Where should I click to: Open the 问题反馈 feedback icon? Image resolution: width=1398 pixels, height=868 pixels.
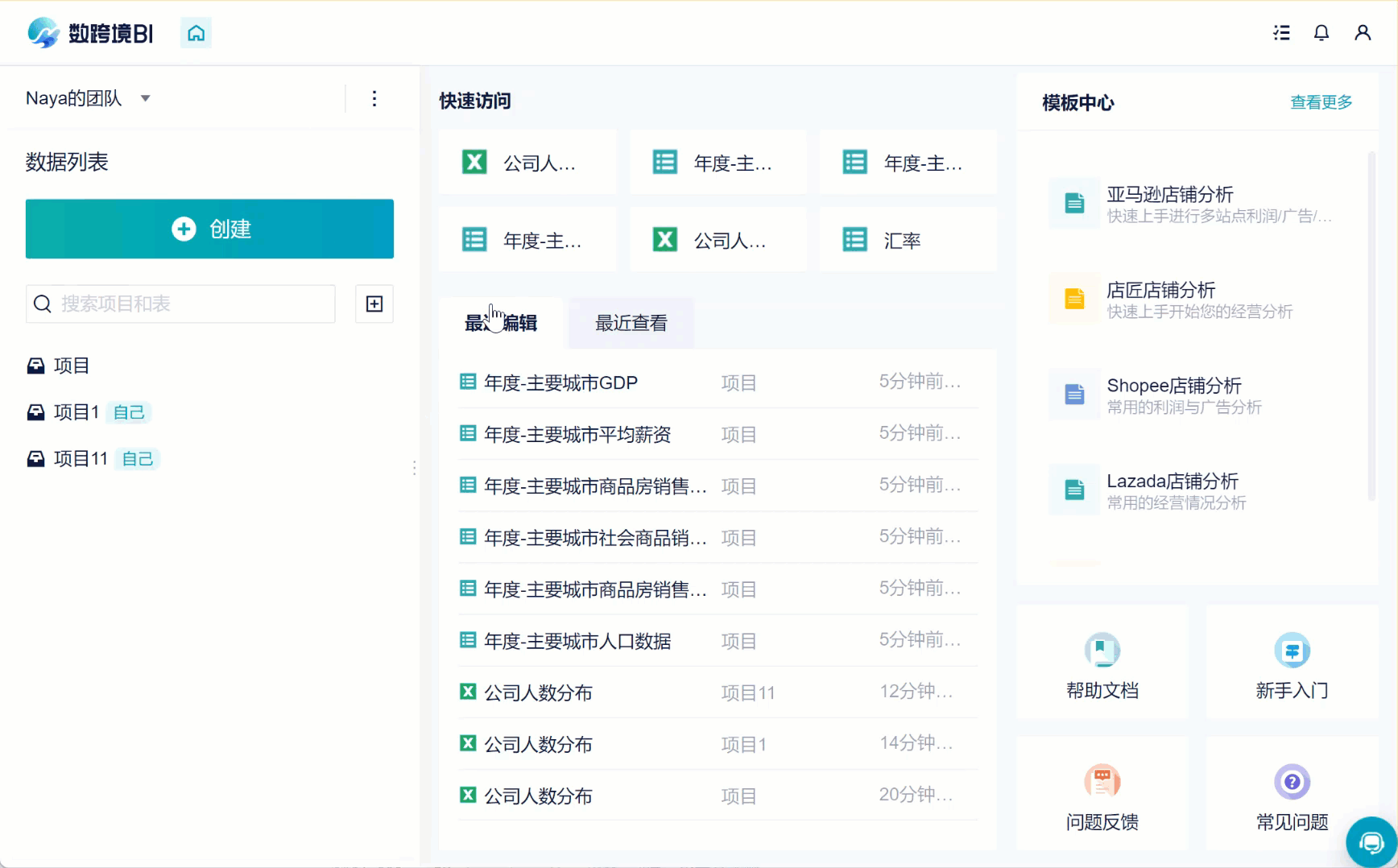point(1102,782)
